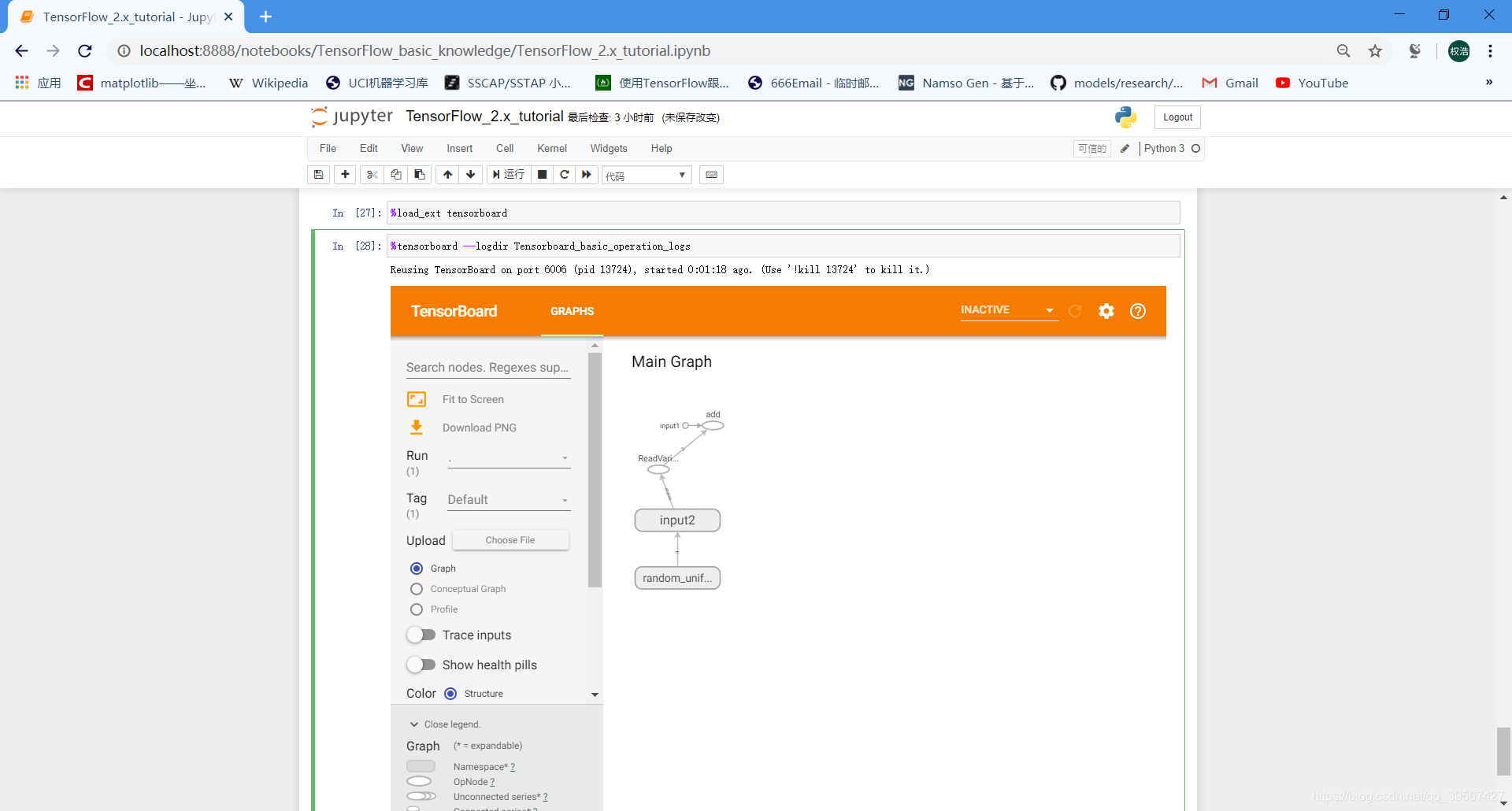
Task: Interrupt the kernel with stop icon
Action: [542, 175]
